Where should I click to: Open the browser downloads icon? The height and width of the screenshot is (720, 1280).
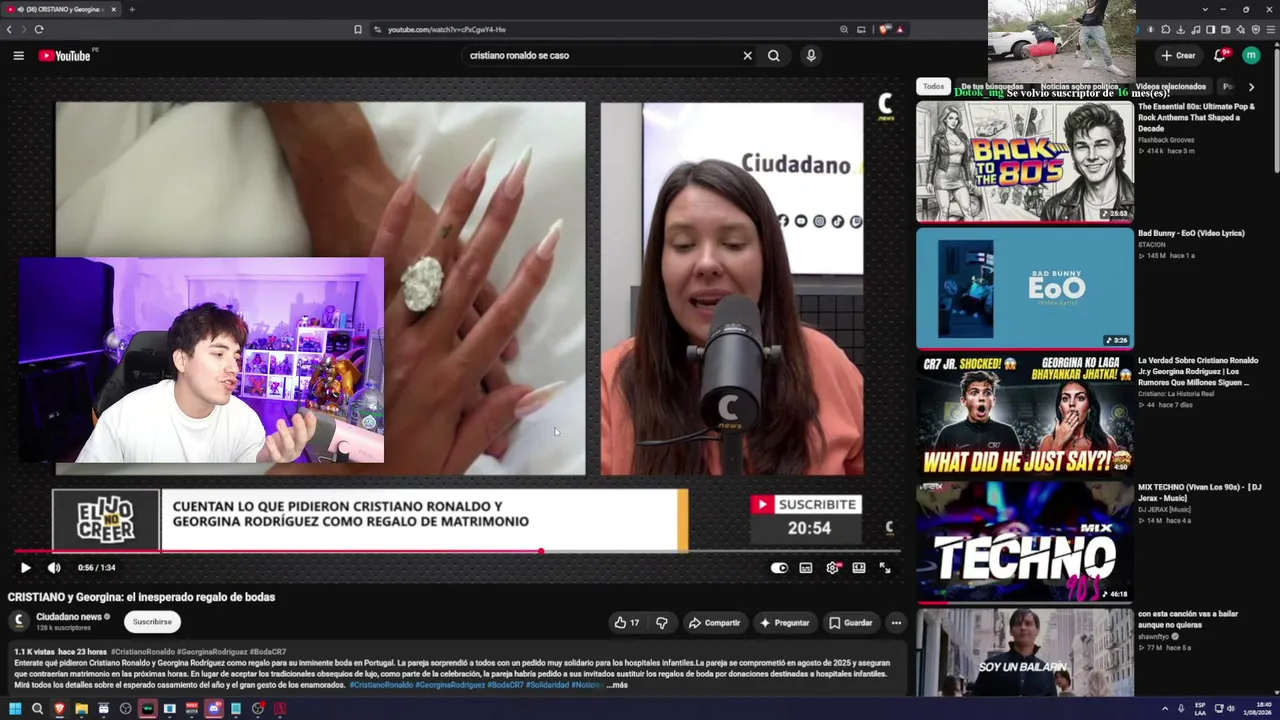pos(1181,30)
